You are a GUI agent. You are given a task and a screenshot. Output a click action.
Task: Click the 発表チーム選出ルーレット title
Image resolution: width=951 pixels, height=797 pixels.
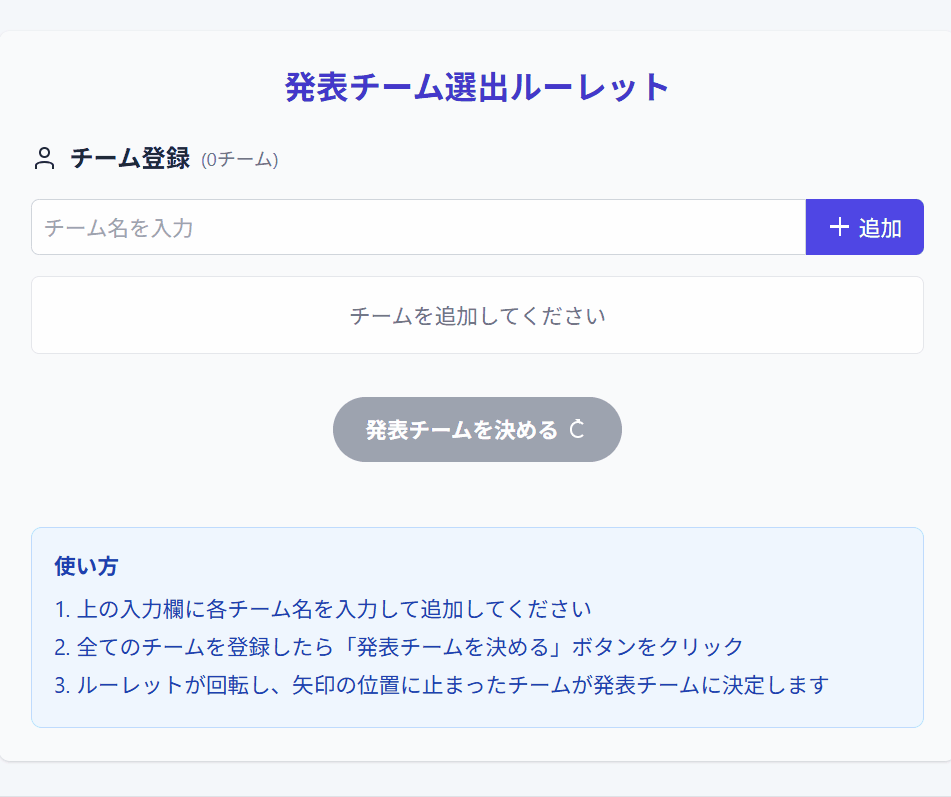[x=477, y=87]
